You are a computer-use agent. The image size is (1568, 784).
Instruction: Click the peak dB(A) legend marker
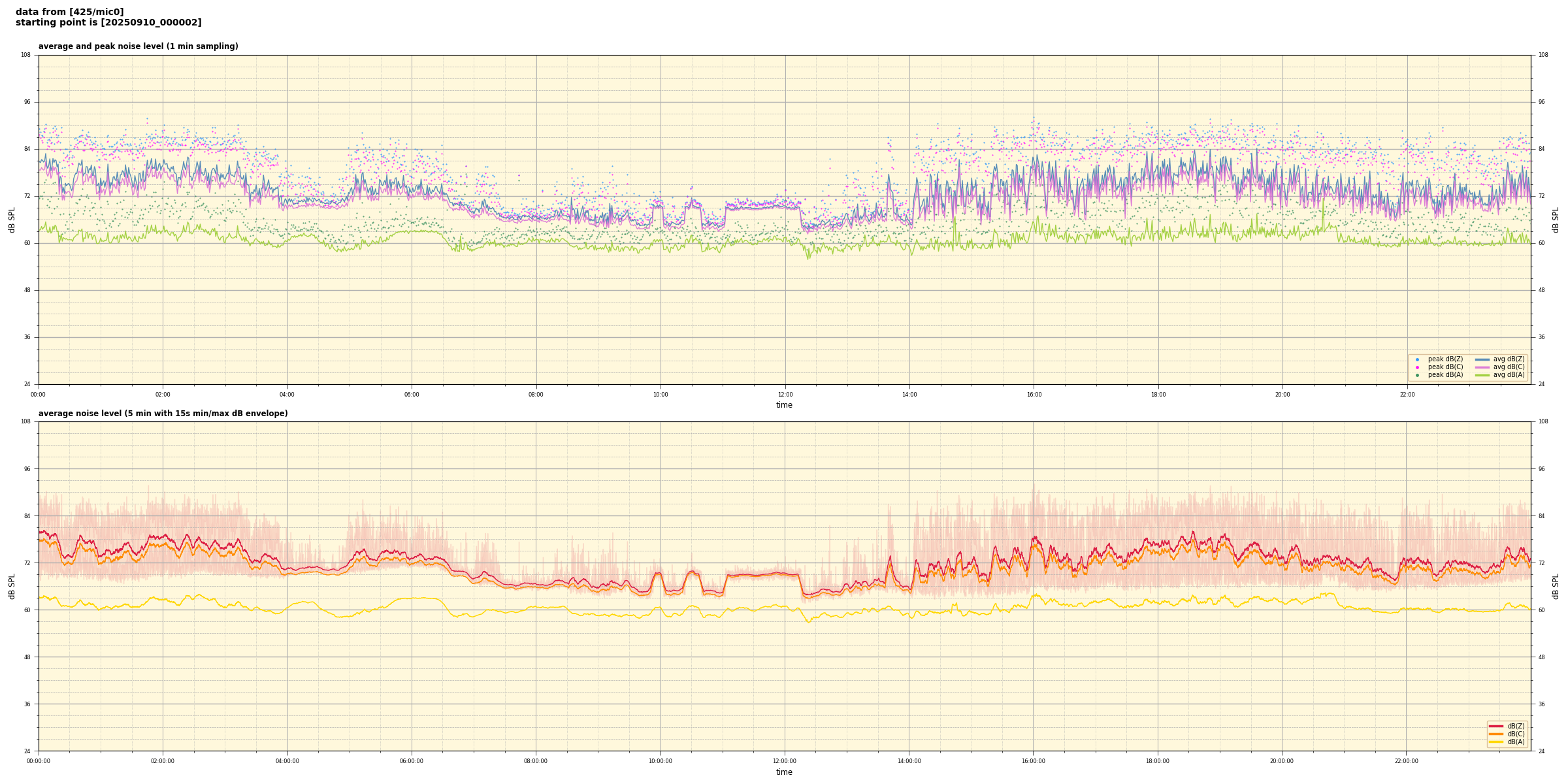[x=1417, y=375]
